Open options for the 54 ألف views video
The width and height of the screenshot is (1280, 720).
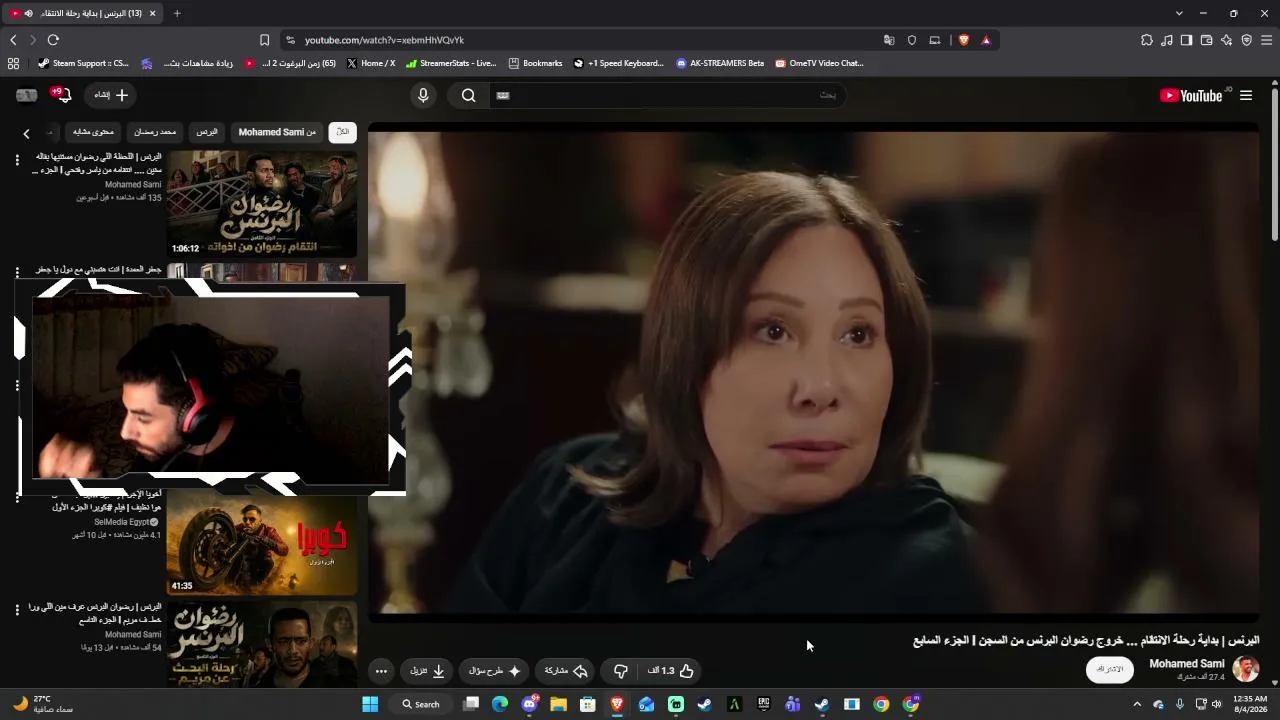pyautogui.click(x=17, y=609)
